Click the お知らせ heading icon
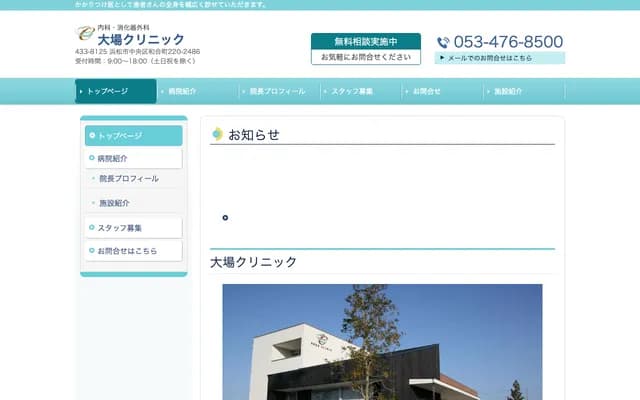The image size is (640, 400). [218, 134]
